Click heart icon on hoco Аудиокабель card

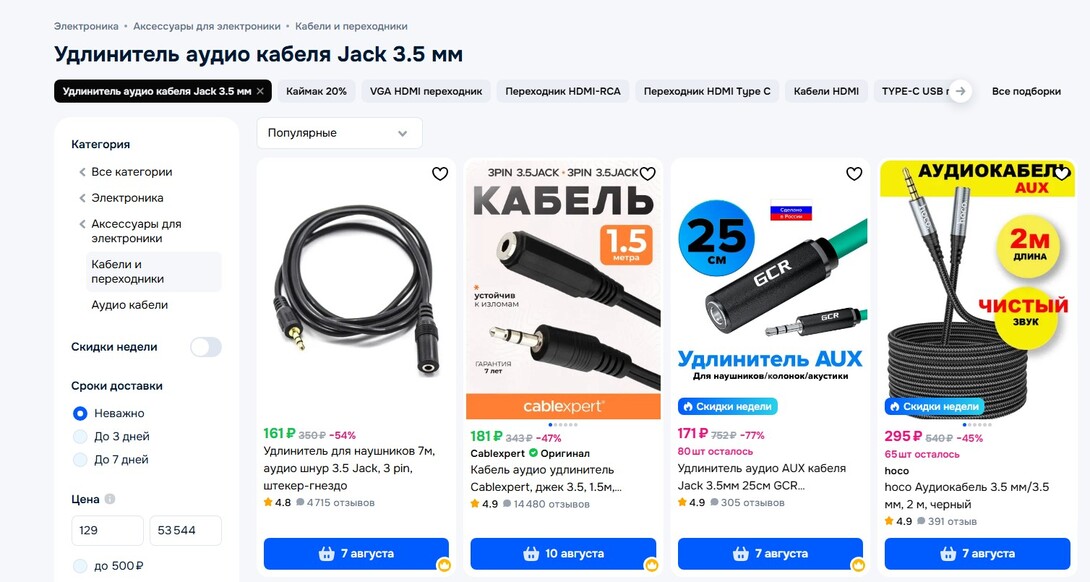(1061, 174)
